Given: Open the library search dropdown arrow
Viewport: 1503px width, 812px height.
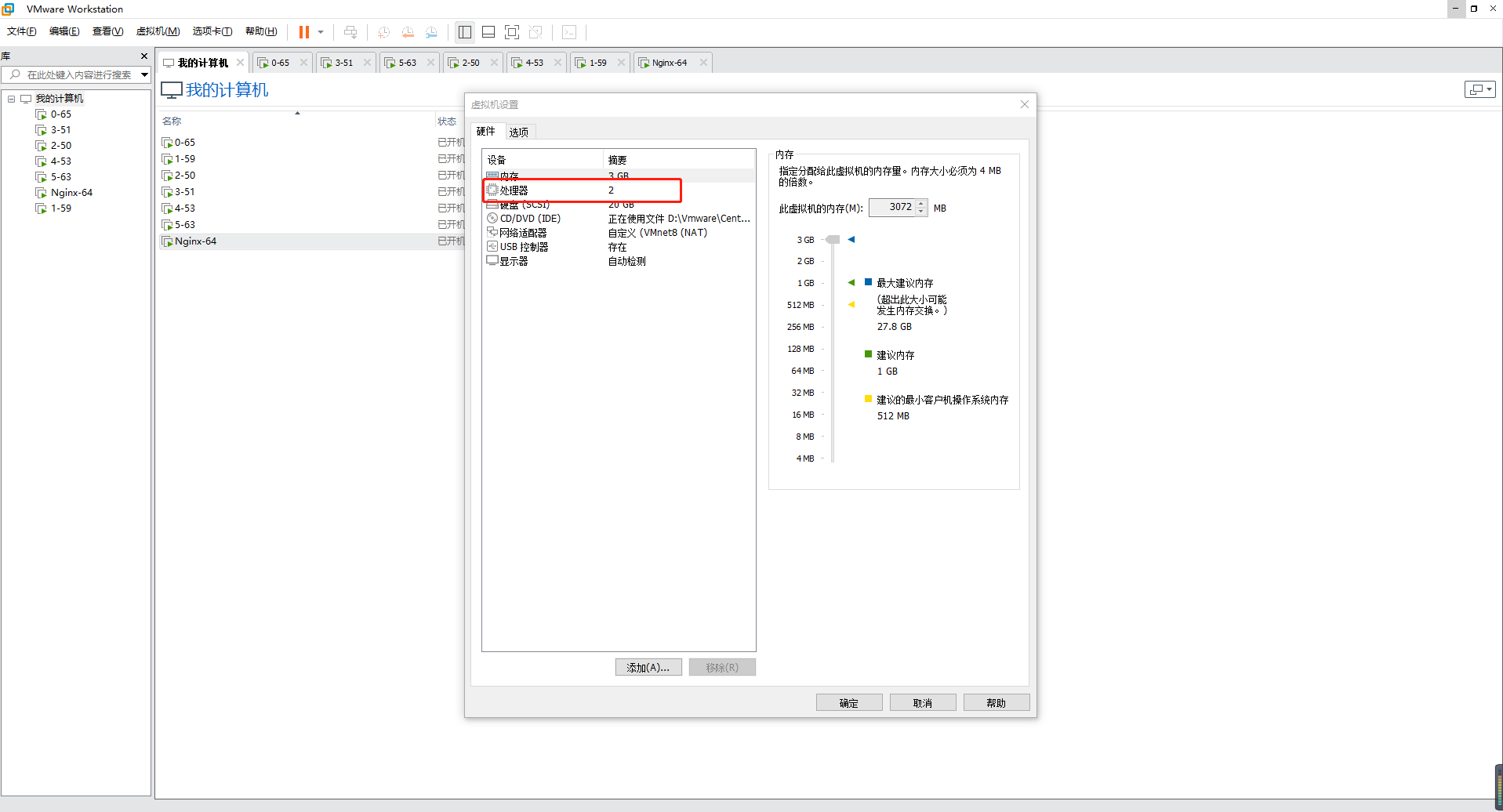Looking at the screenshot, I should coord(145,75).
